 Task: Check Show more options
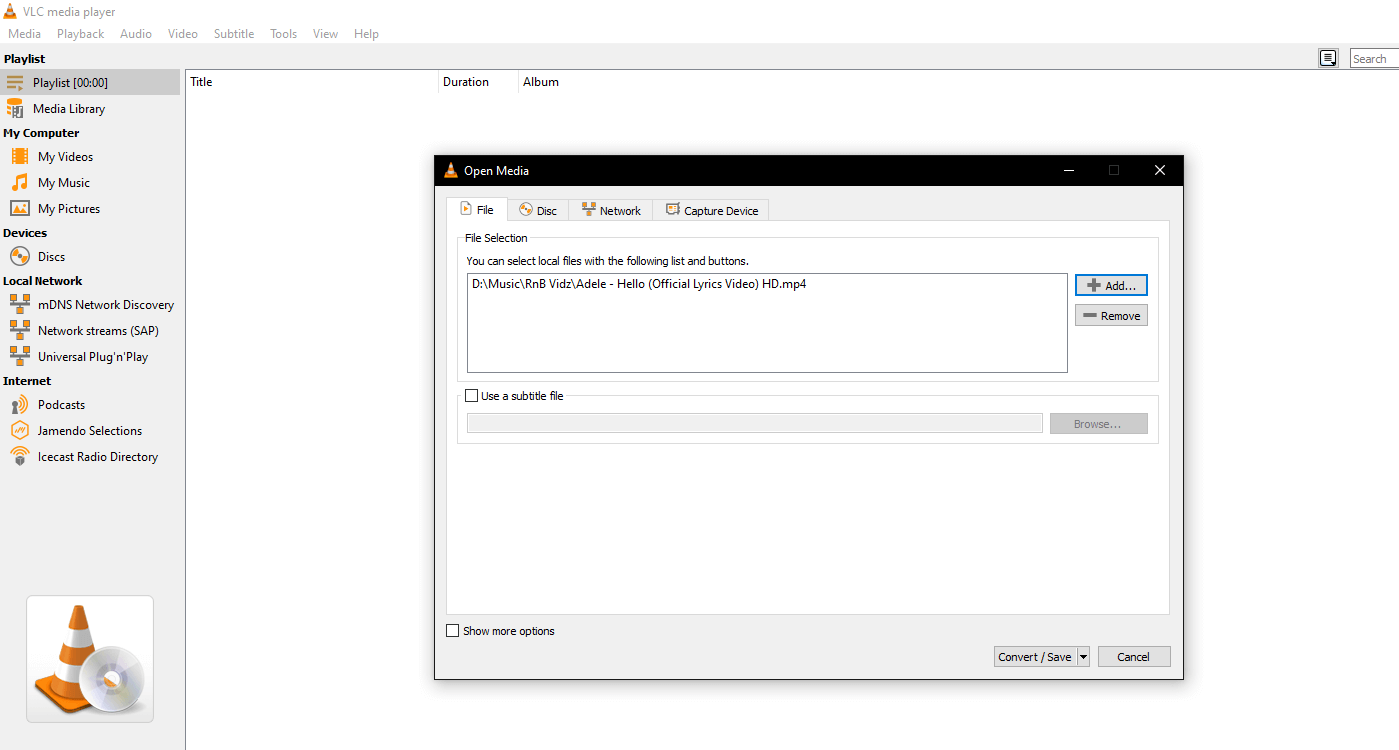[452, 631]
